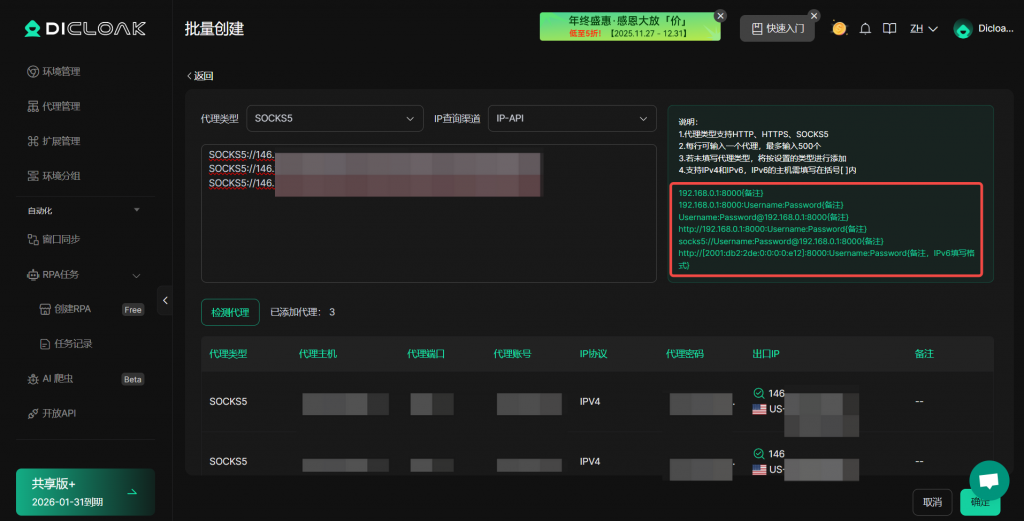This screenshot has height=521, width=1024.
Task: Click the 确定 confirm button
Action: click(979, 502)
